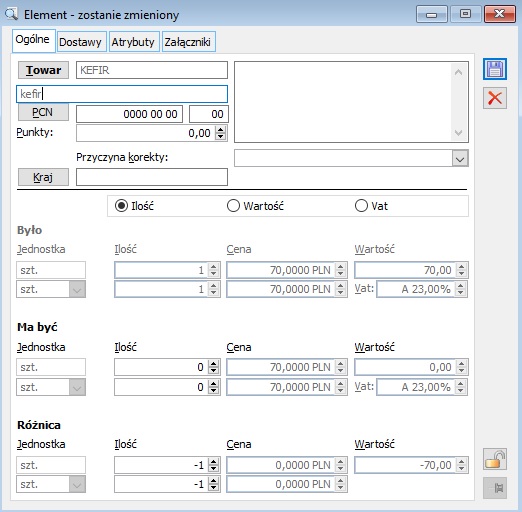
Task: Click the PCN button
Action: click(x=43, y=112)
